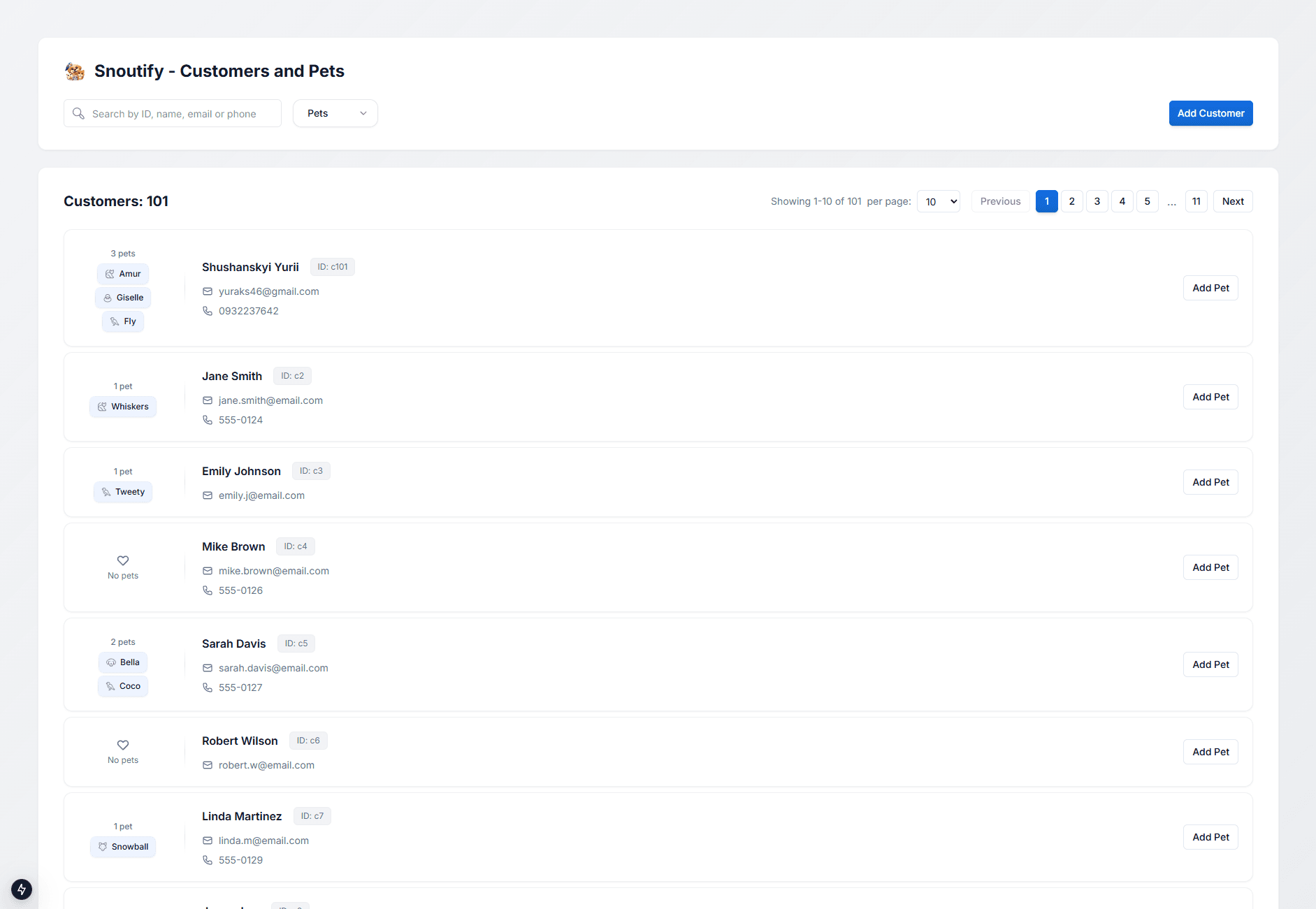Click the phone icon beside 0932237642

[x=208, y=311]
